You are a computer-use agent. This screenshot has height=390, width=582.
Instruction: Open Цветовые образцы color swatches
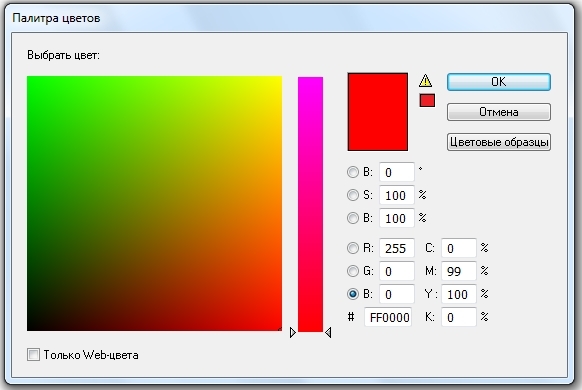pyautogui.click(x=498, y=142)
